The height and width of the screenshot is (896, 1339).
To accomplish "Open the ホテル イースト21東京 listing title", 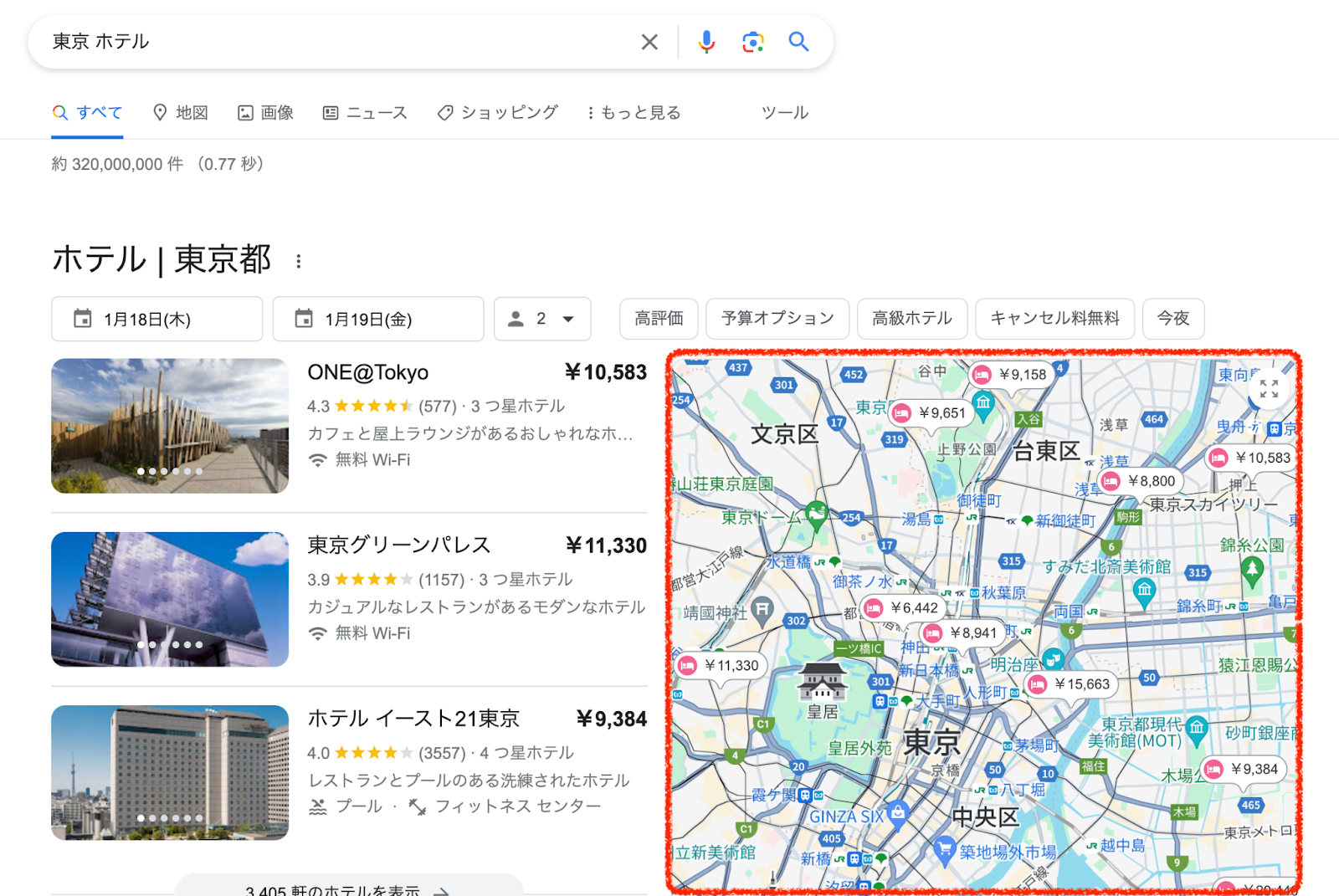I will click(x=413, y=719).
